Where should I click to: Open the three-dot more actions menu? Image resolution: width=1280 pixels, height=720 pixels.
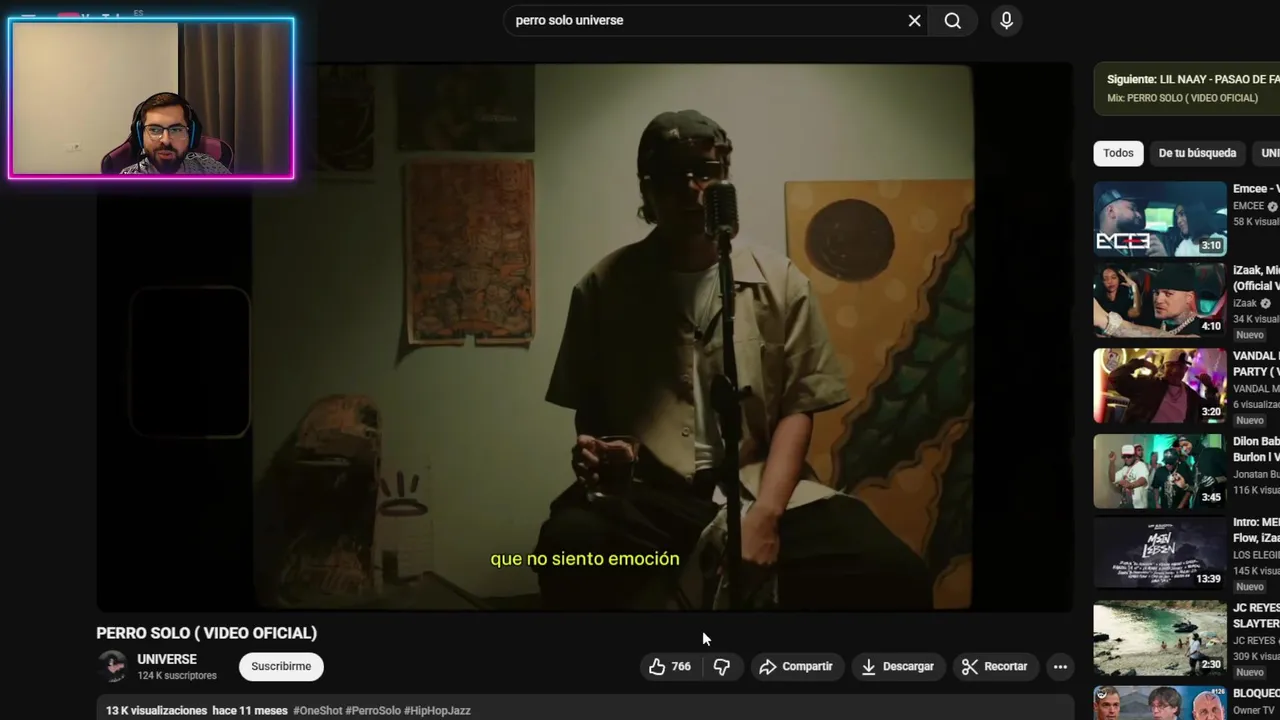1060,666
